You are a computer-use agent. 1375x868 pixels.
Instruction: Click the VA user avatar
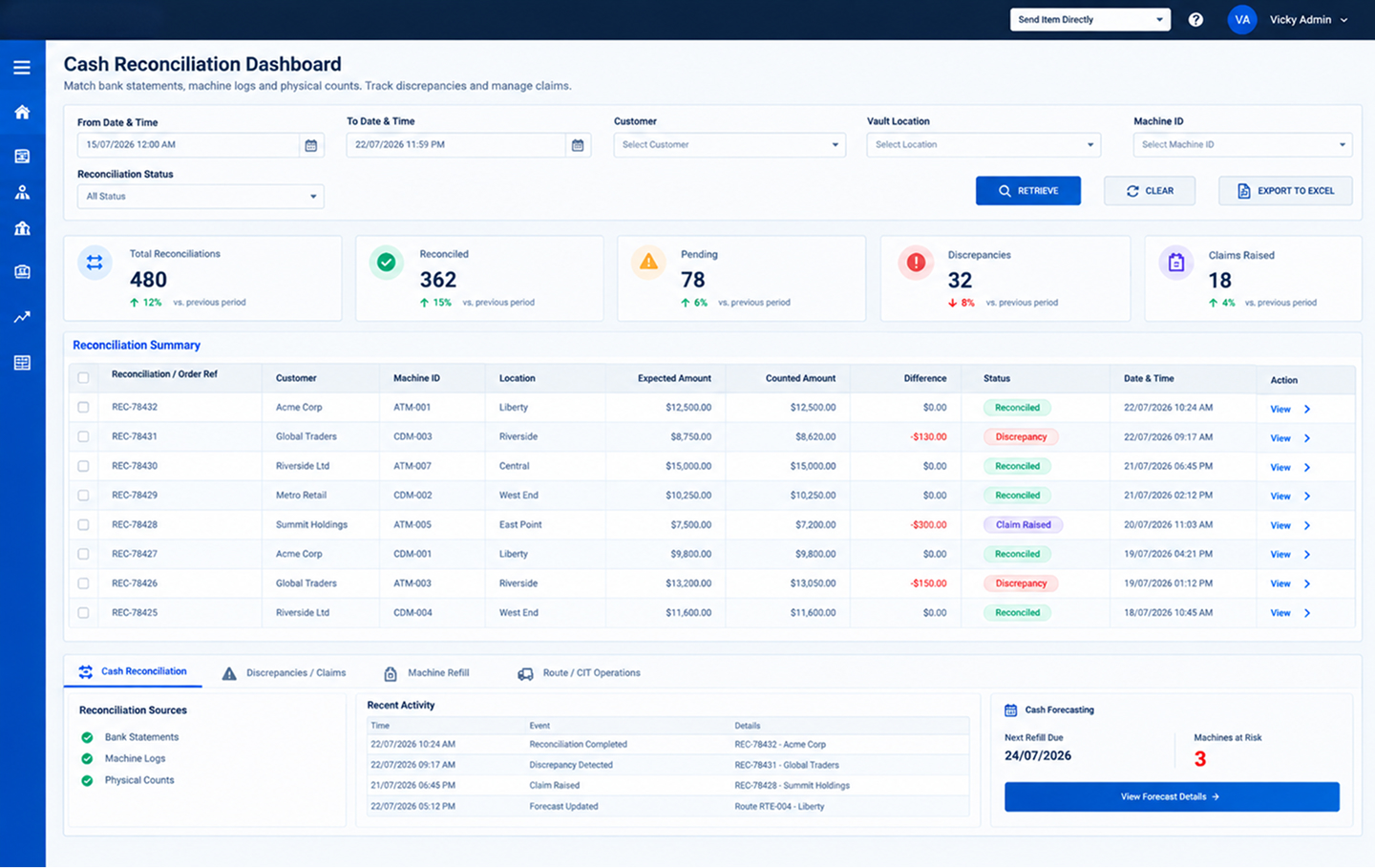pos(1242,19)
